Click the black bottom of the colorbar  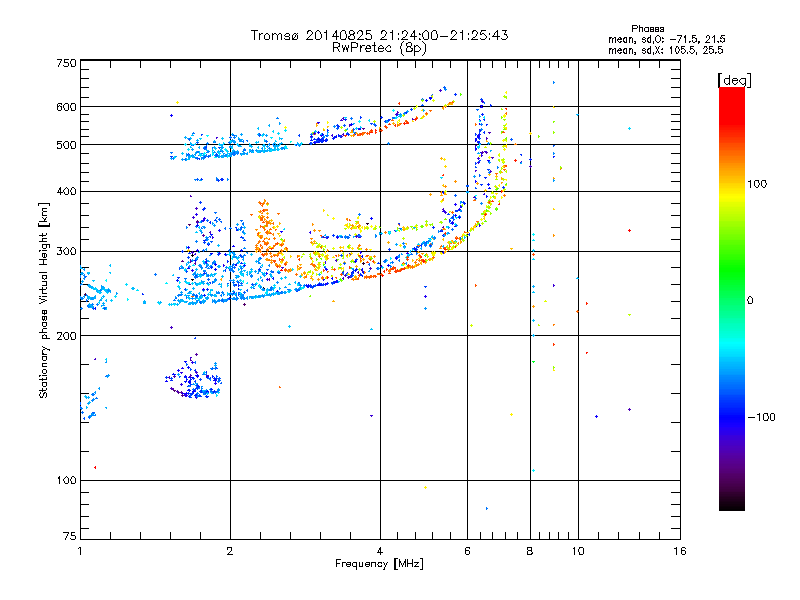click(732, 503)
